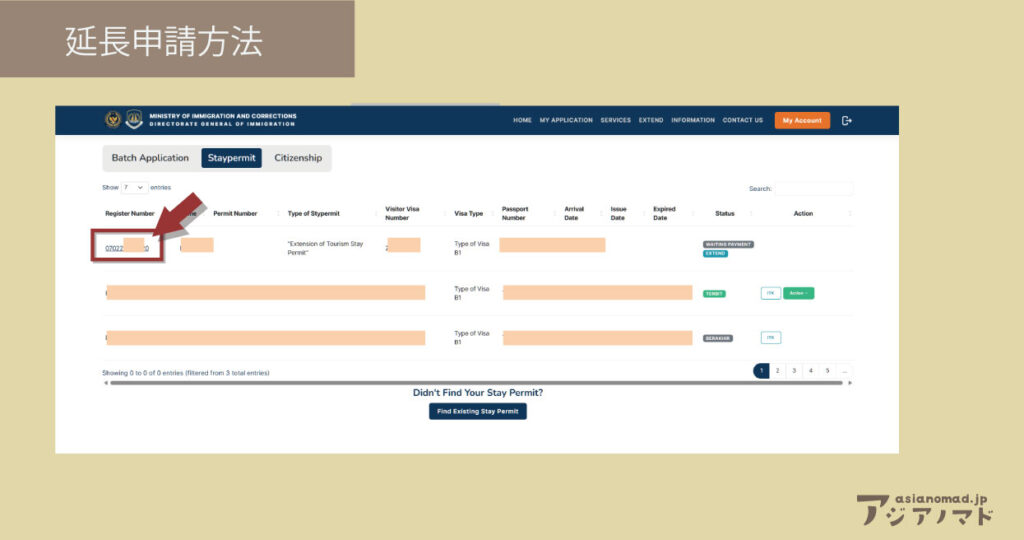The height and width of the screenshot is (540, 1024).
Task: Open MY APPLICATION in the top navigation
Action: pyautogui.click(x=566, y=120)
